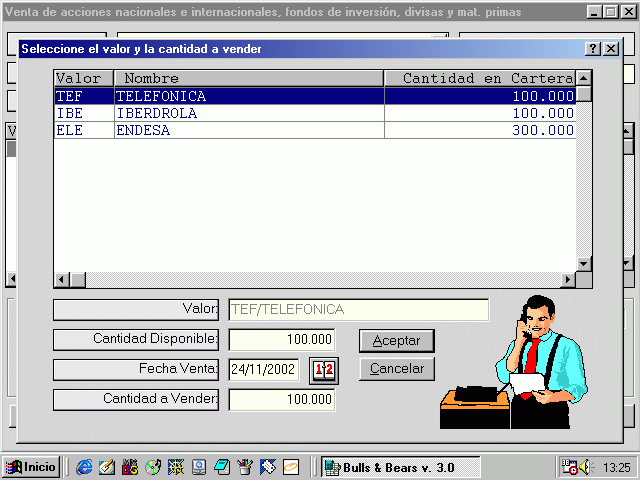Click the Nombre column header
The width and height of the screenshot is (640, 480).
pyautogui.click(x=249, y=78)
